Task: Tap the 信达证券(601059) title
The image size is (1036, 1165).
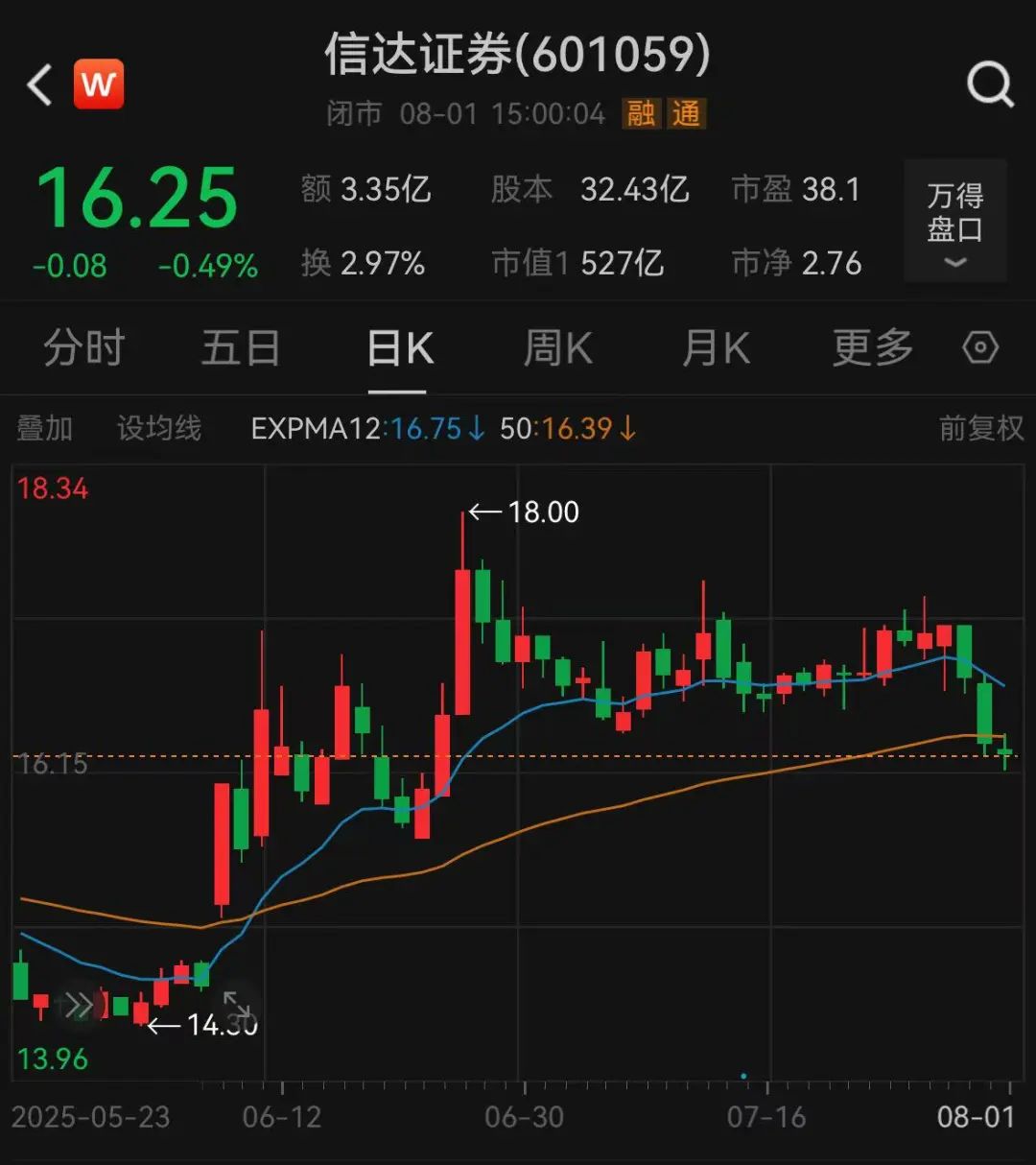Action: (x=517, y=54)
